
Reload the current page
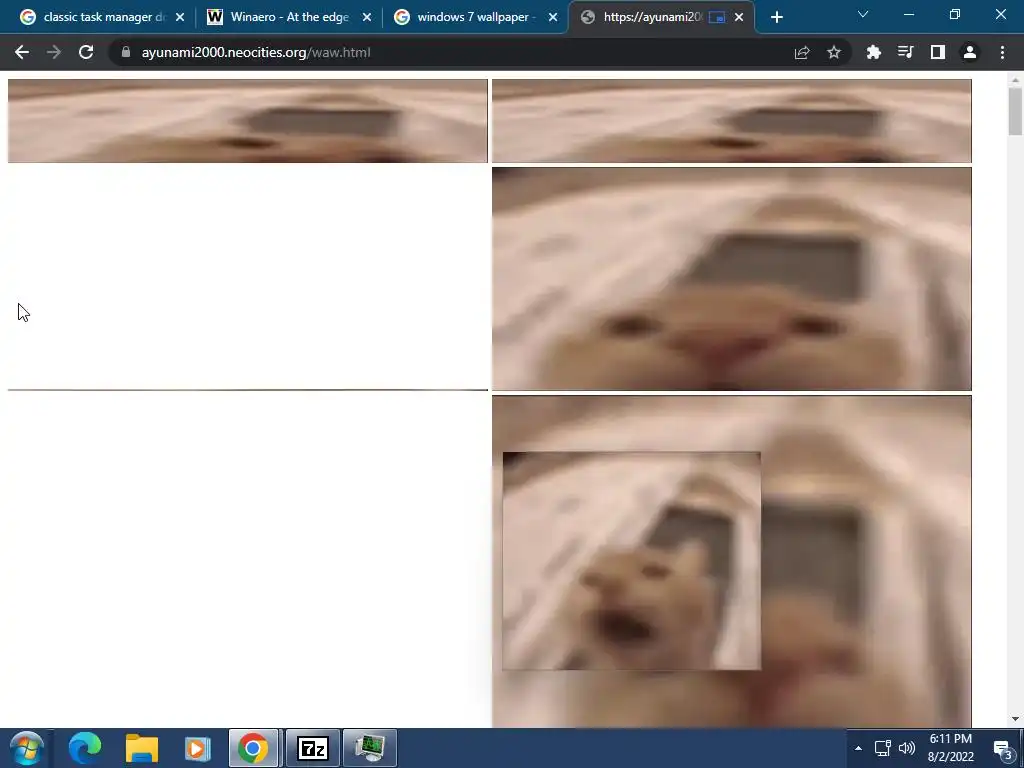pos(86,52)
